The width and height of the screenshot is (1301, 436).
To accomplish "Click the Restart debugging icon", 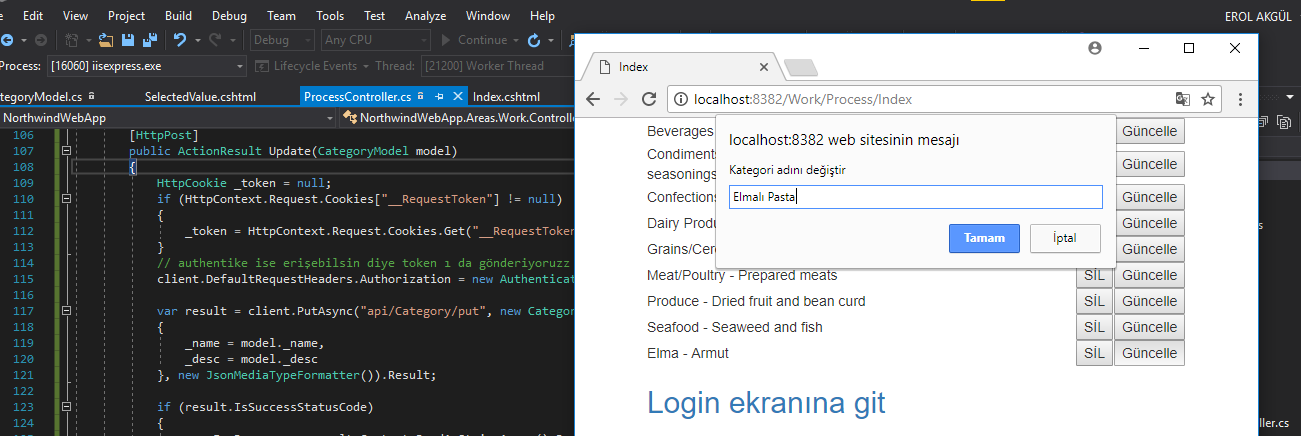I will 534,41.
